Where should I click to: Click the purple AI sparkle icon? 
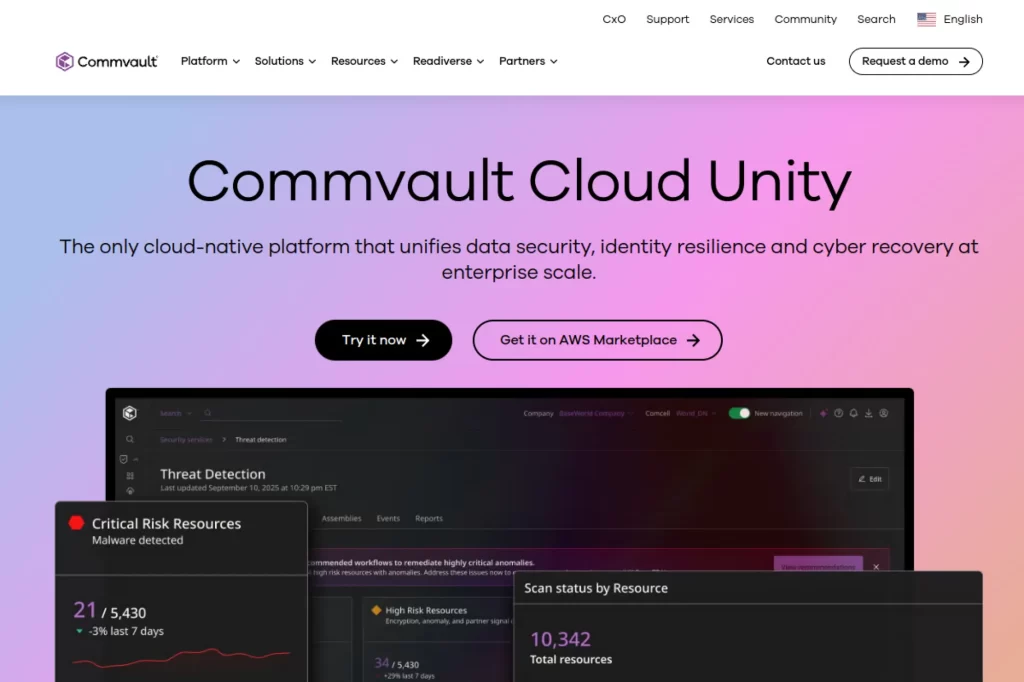[x=824, y=412]
